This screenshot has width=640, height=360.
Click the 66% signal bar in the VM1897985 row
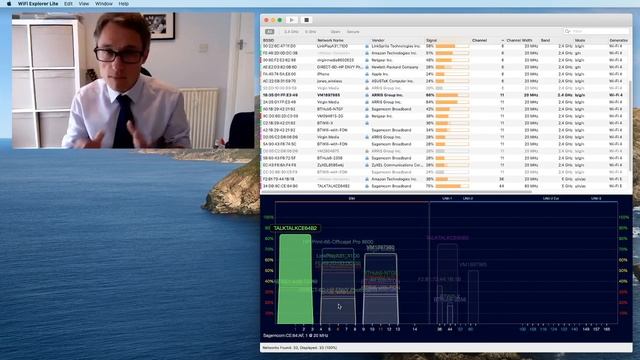(452, 95)
